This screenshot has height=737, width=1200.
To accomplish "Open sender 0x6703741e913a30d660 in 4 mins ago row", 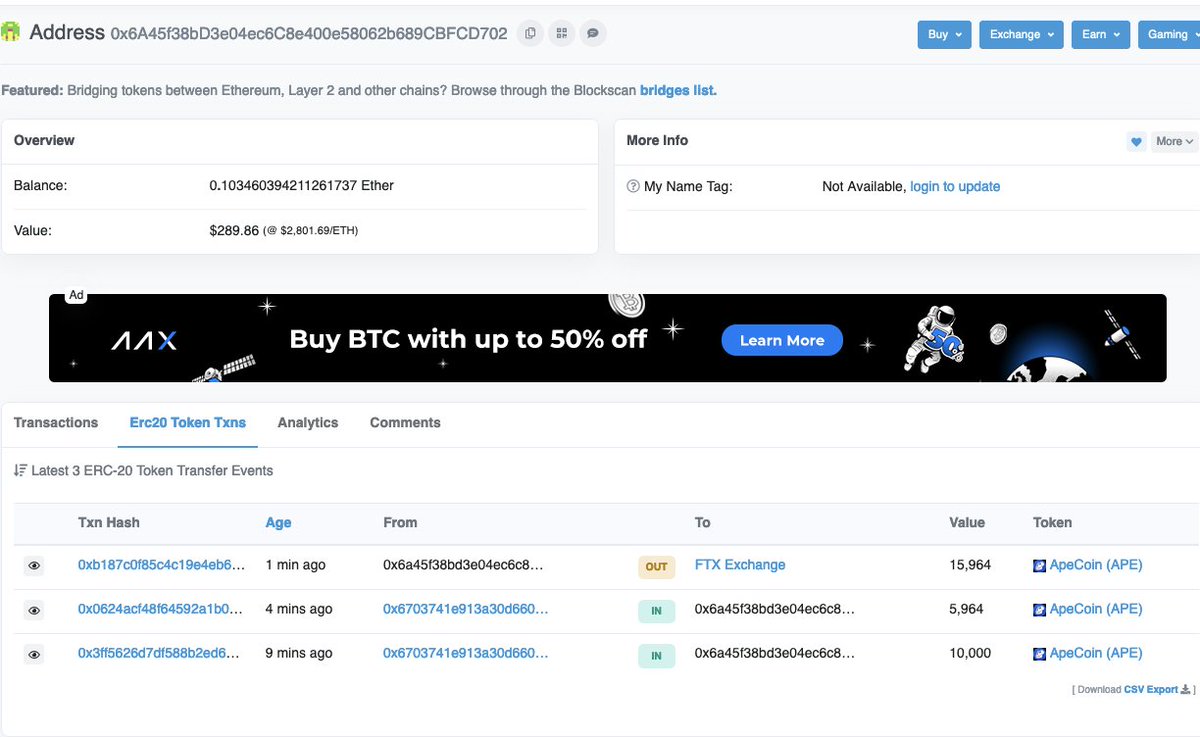I will 465,609.
